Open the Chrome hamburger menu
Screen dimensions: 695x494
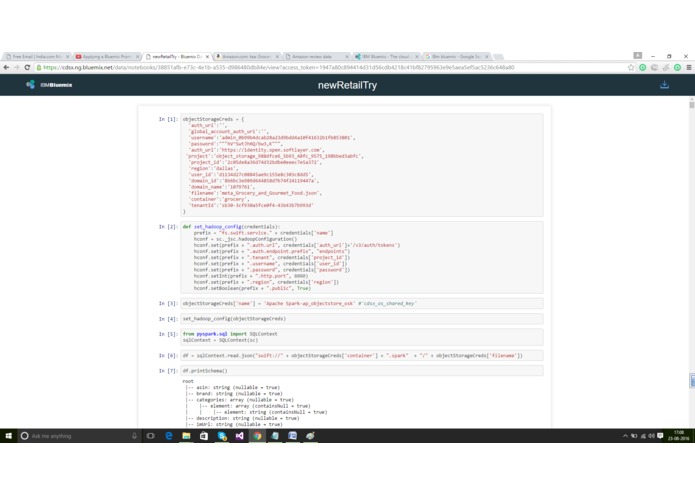pyautogui.click(x=689, y=67)
